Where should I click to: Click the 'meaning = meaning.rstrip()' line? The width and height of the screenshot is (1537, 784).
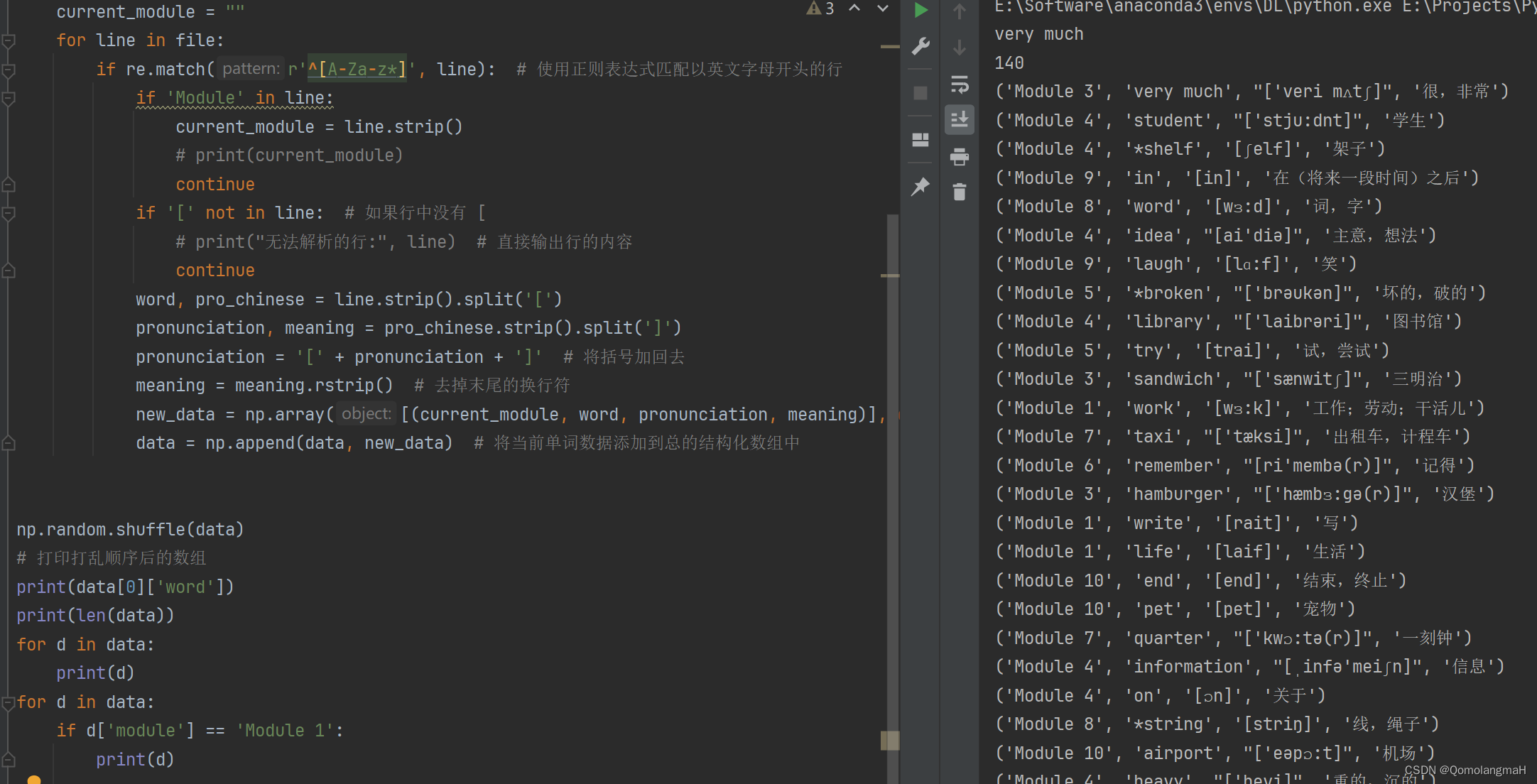264,386
